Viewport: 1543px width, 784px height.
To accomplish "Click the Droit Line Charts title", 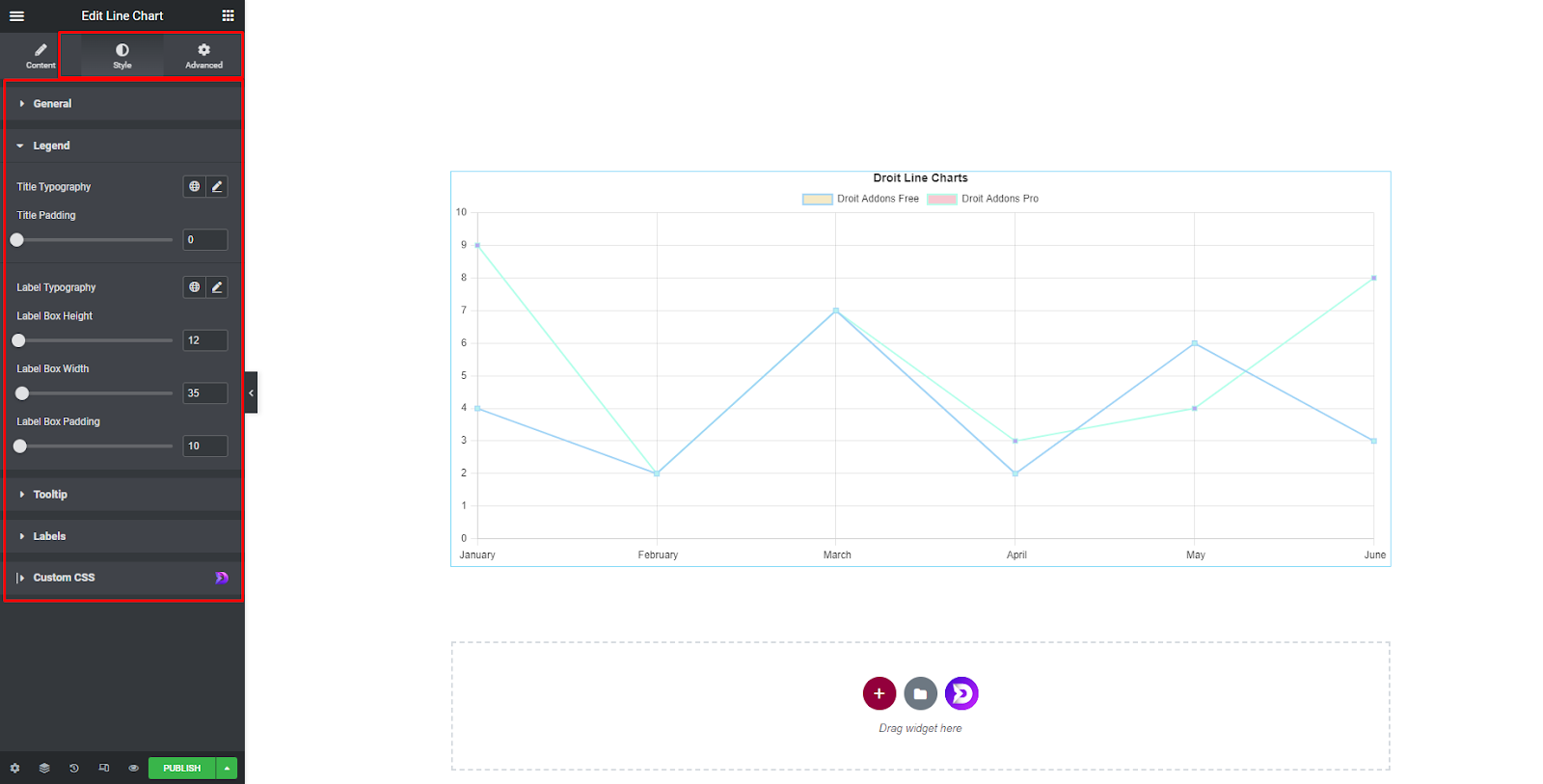I will tap(921, 178).
